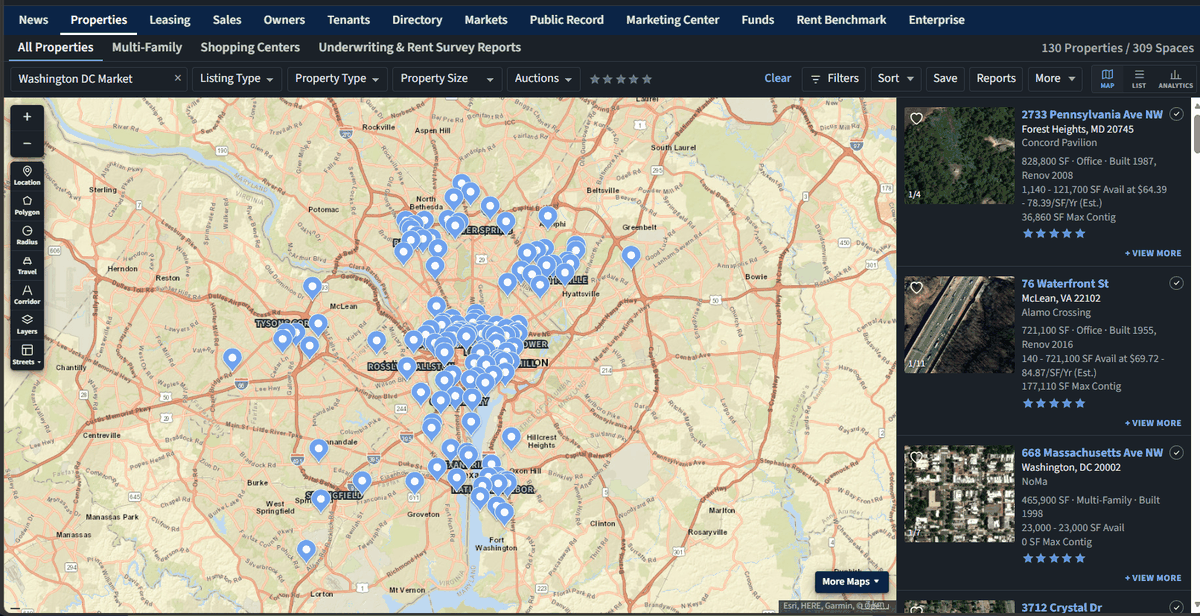Expand the More Maps menu

pos(851,582)
